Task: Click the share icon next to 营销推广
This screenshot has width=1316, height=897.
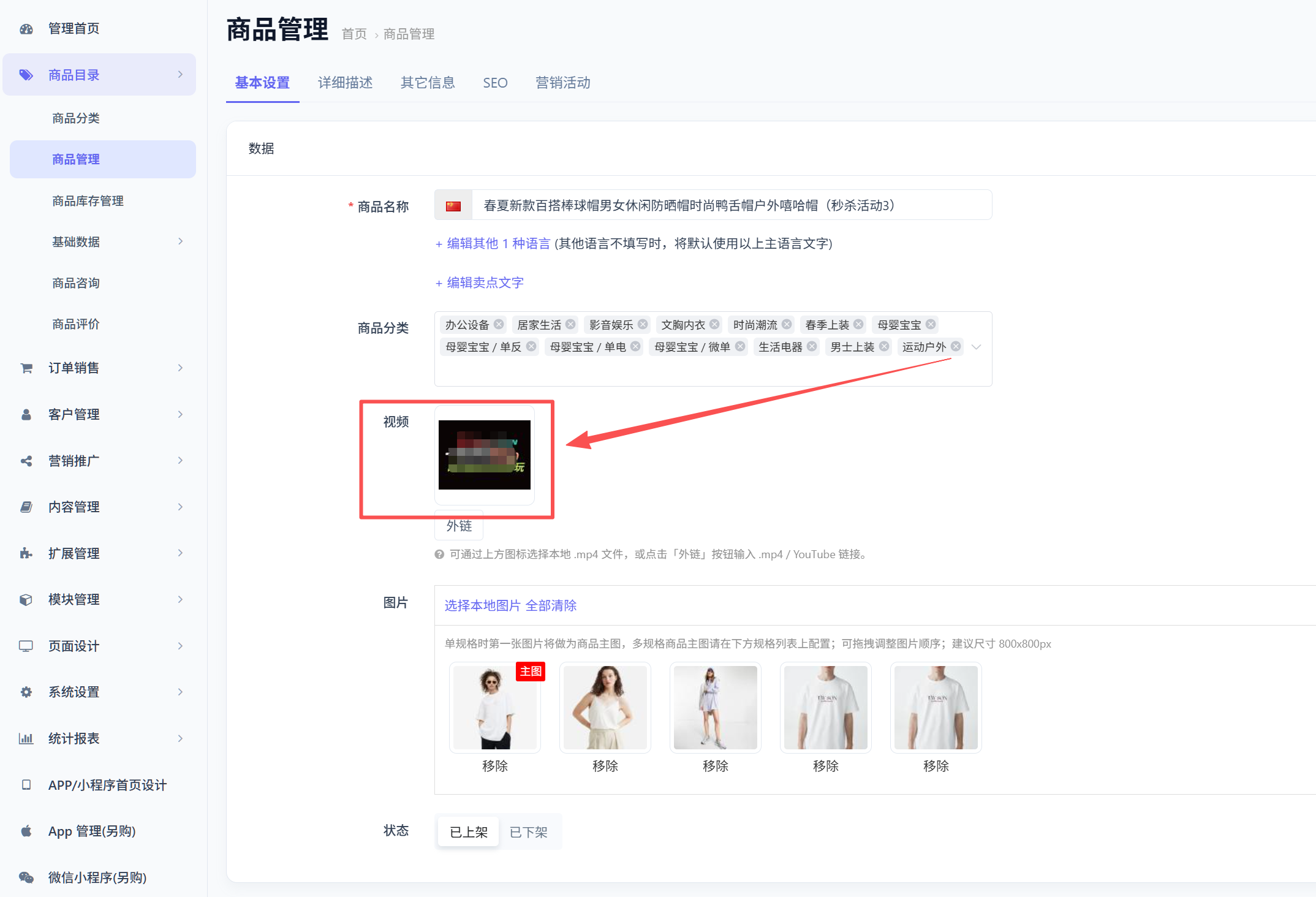Action: click(x=26, y=461)
